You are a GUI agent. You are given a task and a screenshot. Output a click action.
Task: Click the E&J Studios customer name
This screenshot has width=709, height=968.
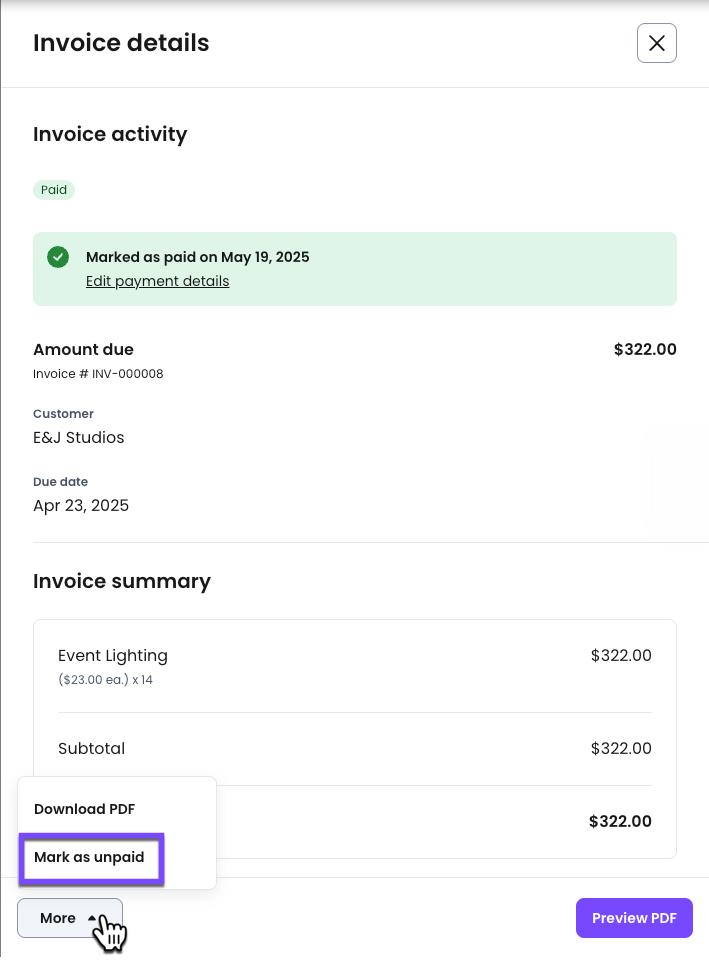(x=78, y=438)
